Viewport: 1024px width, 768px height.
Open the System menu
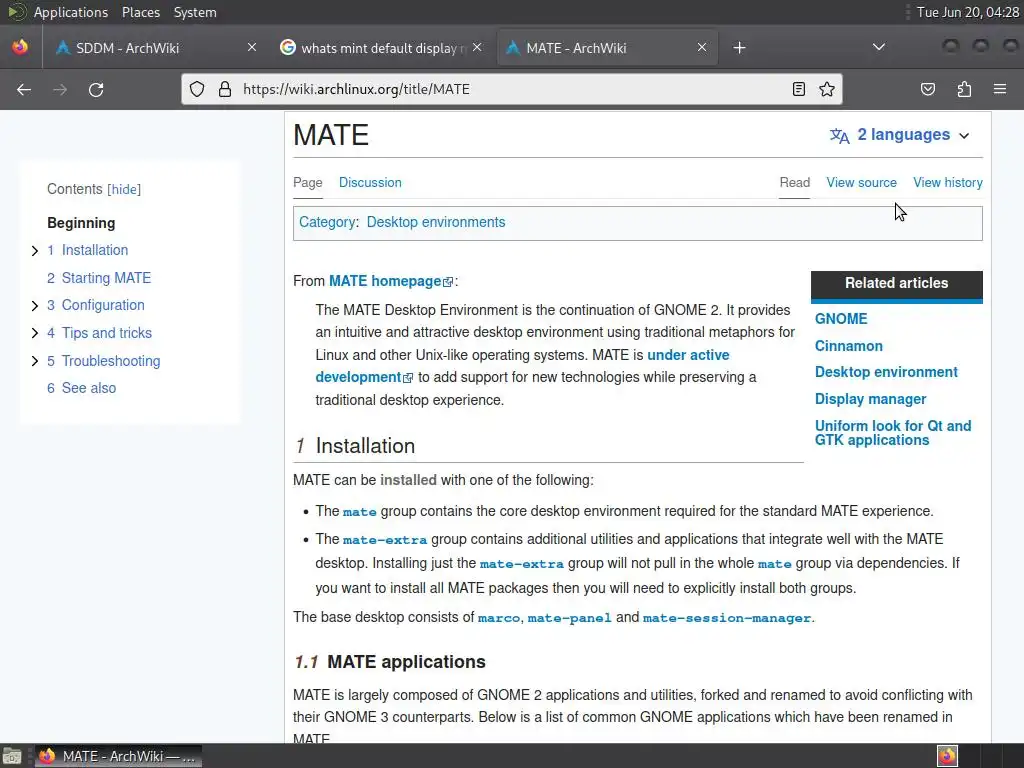click(x=195, y=12)
